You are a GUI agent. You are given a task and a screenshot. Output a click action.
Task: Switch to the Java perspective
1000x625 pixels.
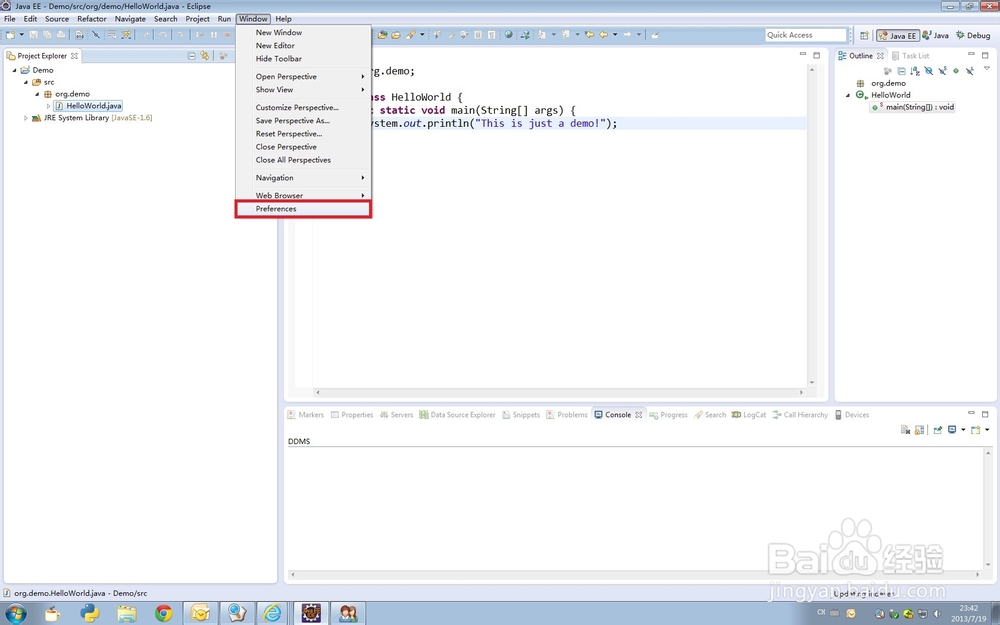pyautogui.click(x=936, y=36)
